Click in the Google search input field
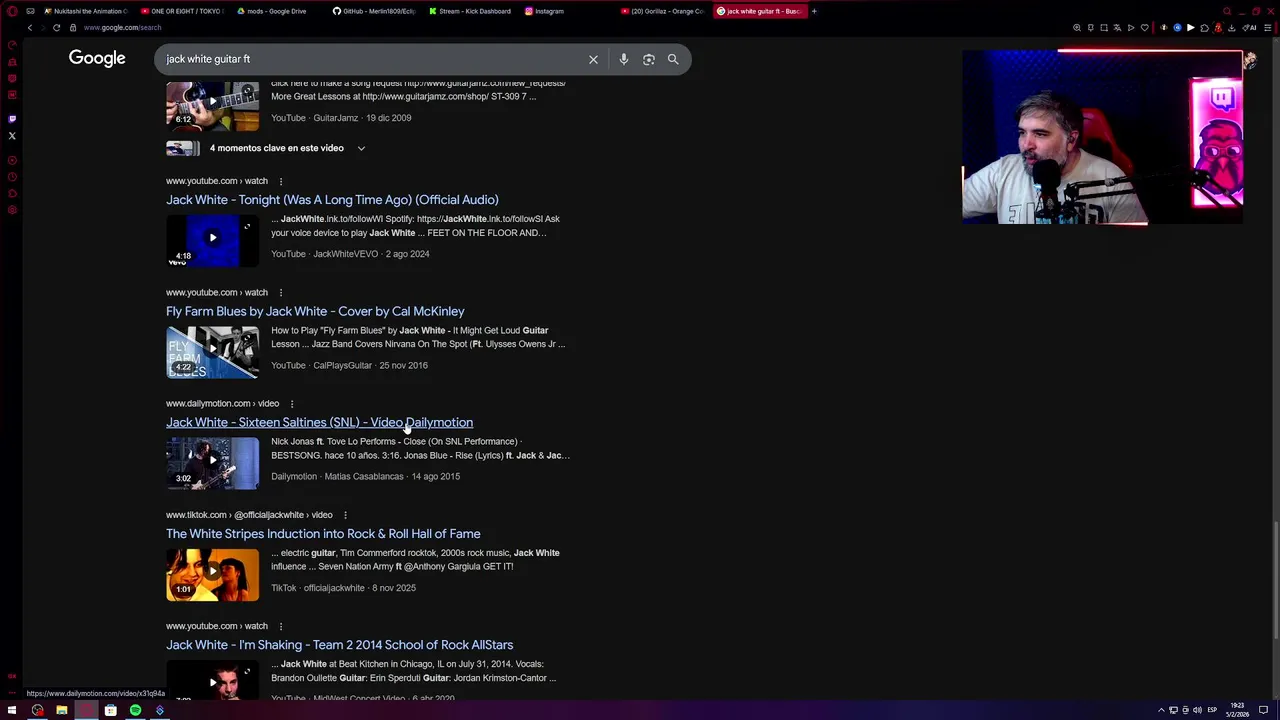The width and height of the screenshot is (1280, 720). click(370, 59)
